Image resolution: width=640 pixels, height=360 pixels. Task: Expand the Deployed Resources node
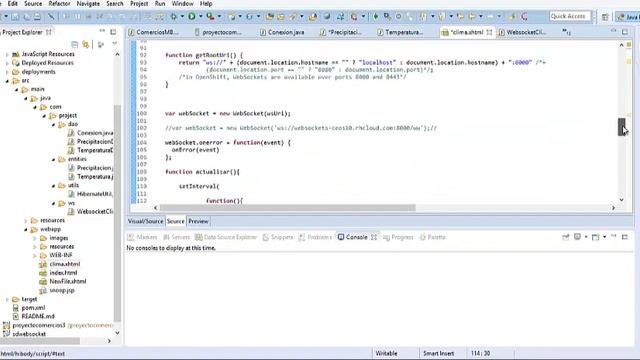coord(7,63)
